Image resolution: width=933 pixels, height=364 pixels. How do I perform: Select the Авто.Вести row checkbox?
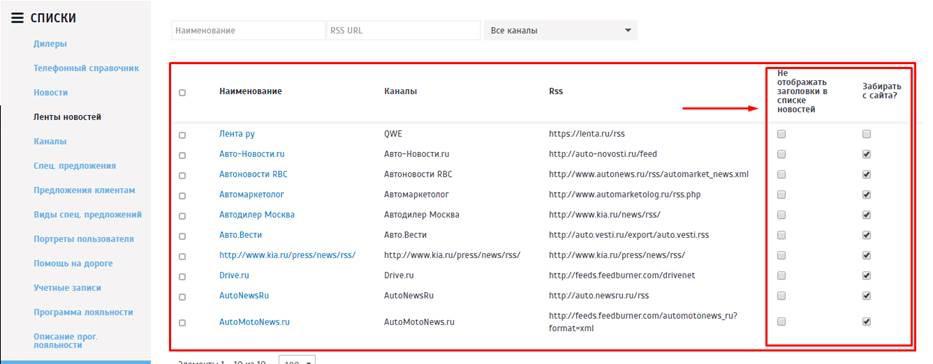[182, 236]
